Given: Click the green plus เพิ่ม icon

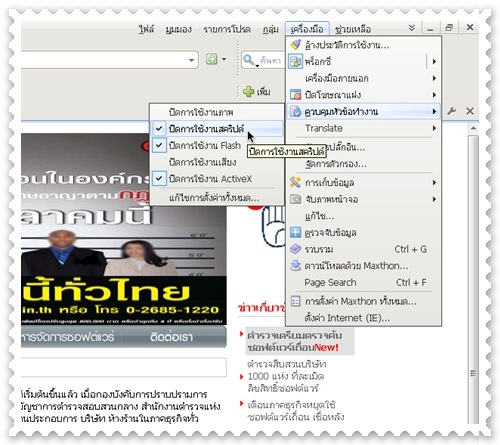Looking at the screenshot, I should tap(248, 91).
